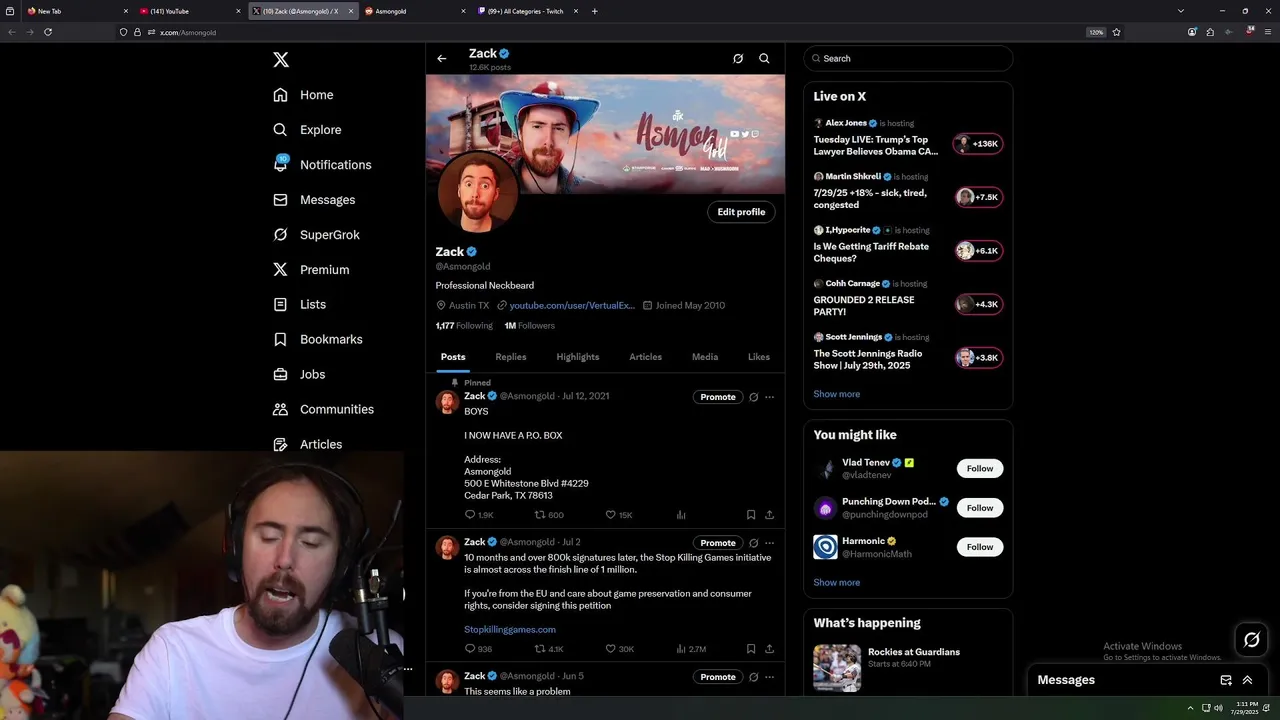Image resolution: width=1280 pixels, height=720 pixels.
Task: Bookmark this page with the star icon
Action: point(1116,32)
